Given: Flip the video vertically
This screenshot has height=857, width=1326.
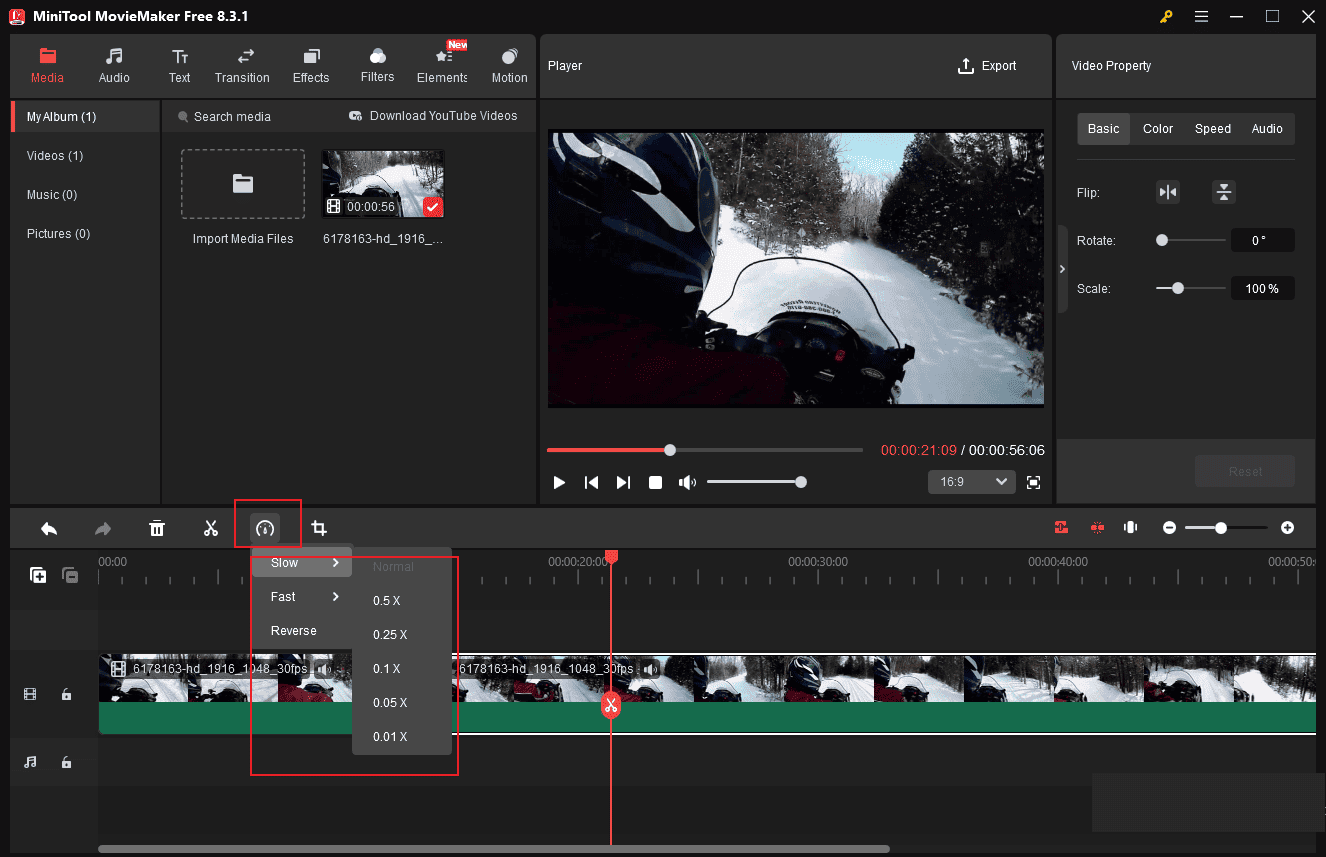Looking at the screenshot, I should pyautogui.click(x=1224, y=191).
